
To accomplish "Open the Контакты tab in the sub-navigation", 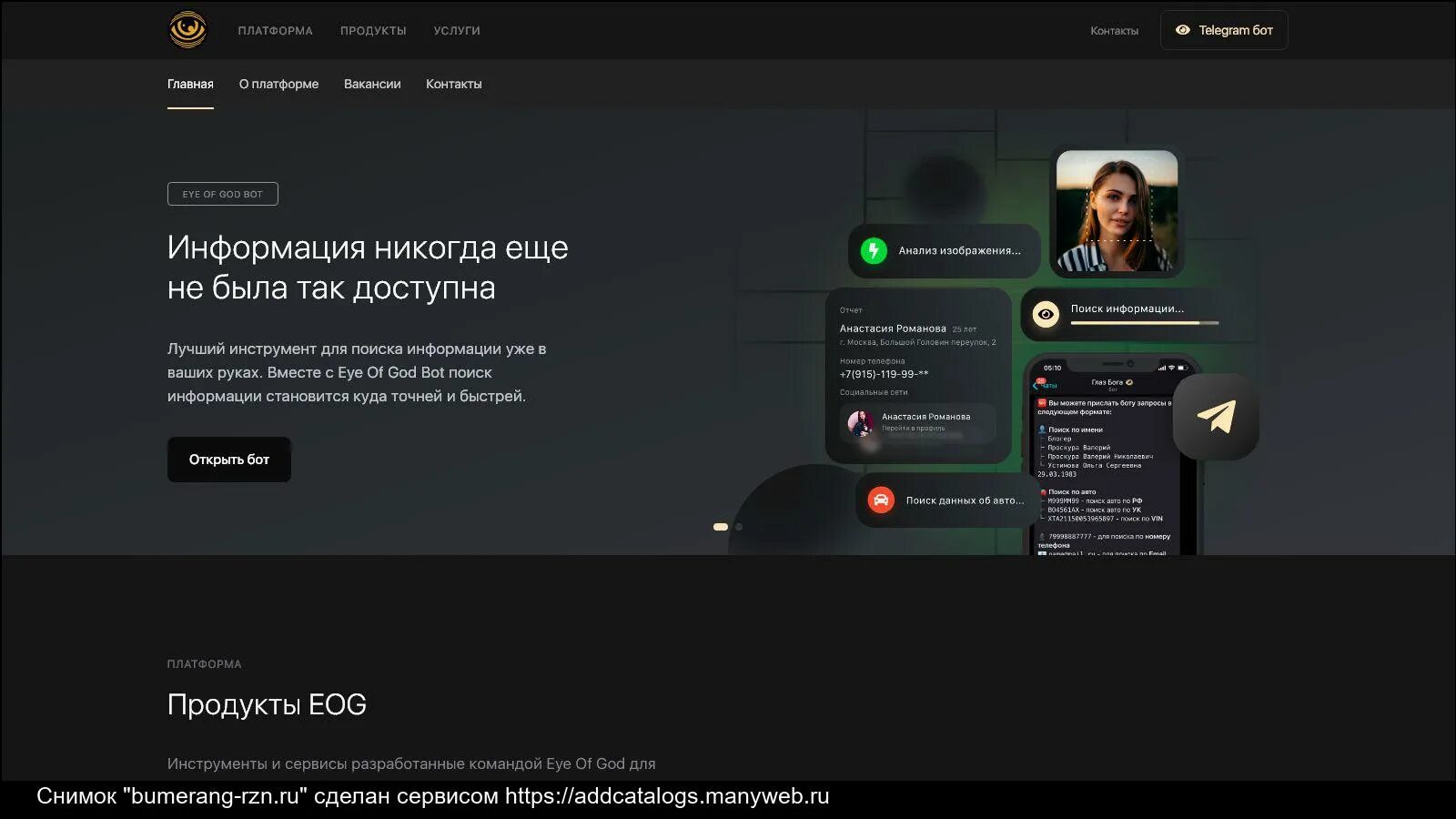I will coord(454,84).
